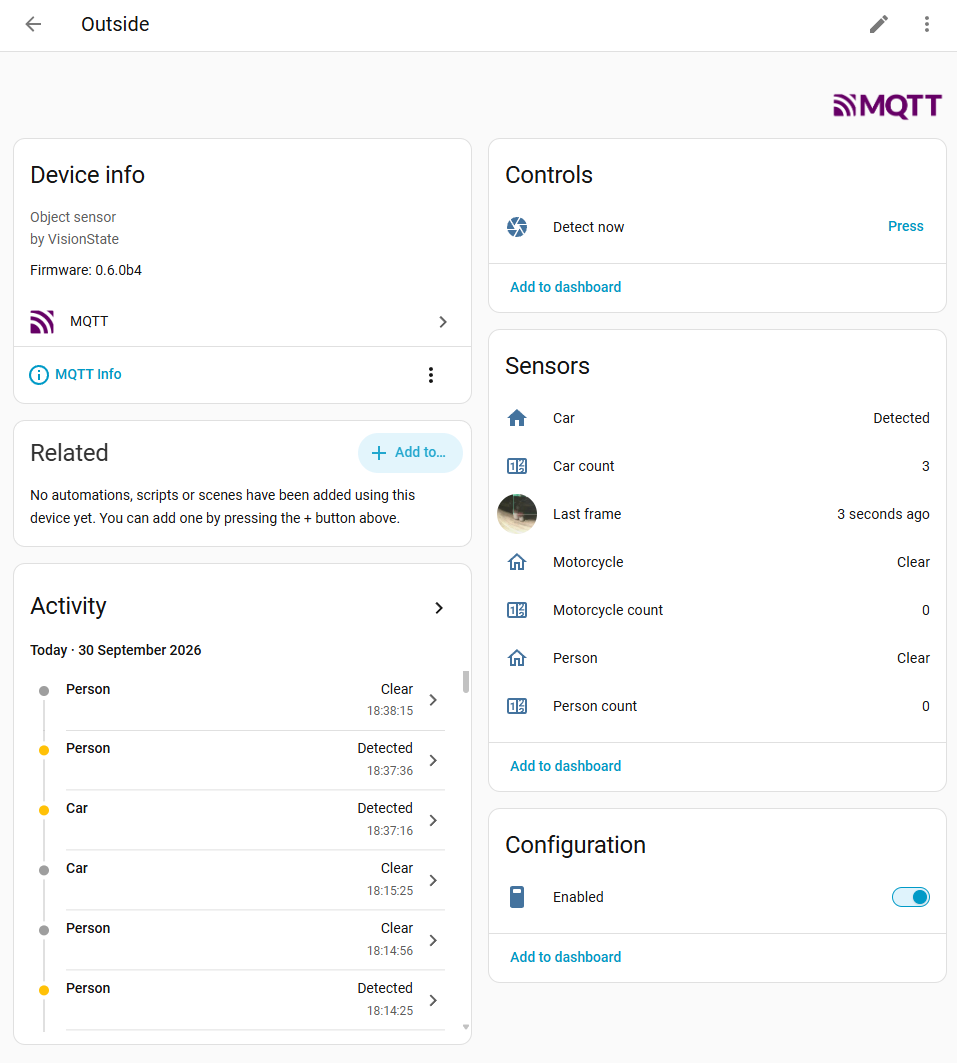
Task: Click the MQTT Info link
Action: [x=88, y=374]
